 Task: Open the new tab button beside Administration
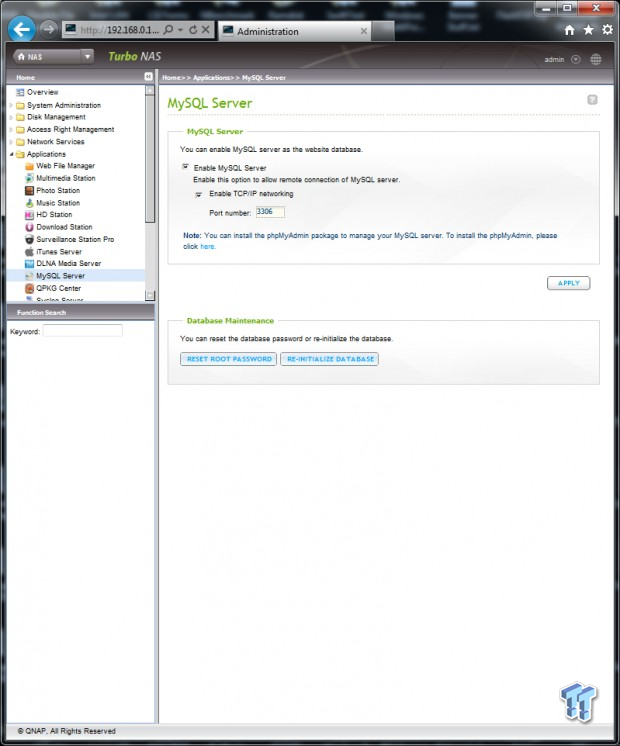(383, 31)
